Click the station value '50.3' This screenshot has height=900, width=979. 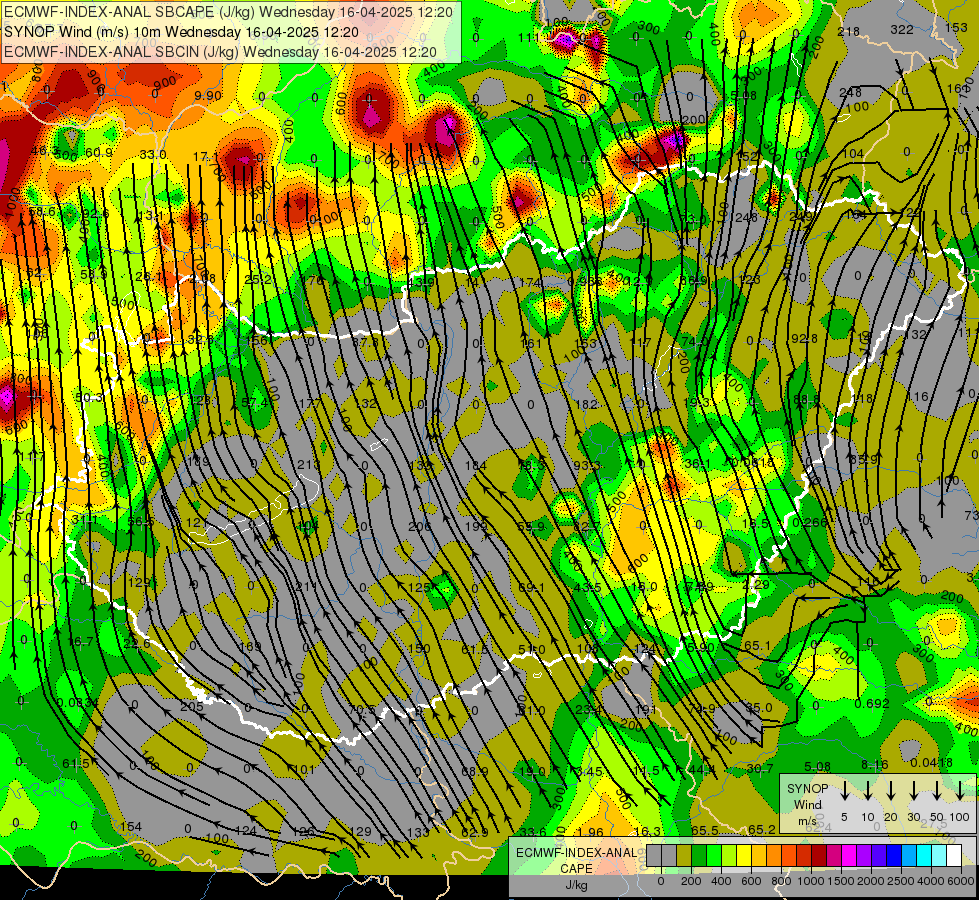pyautogui.click(x=89, y=397)
